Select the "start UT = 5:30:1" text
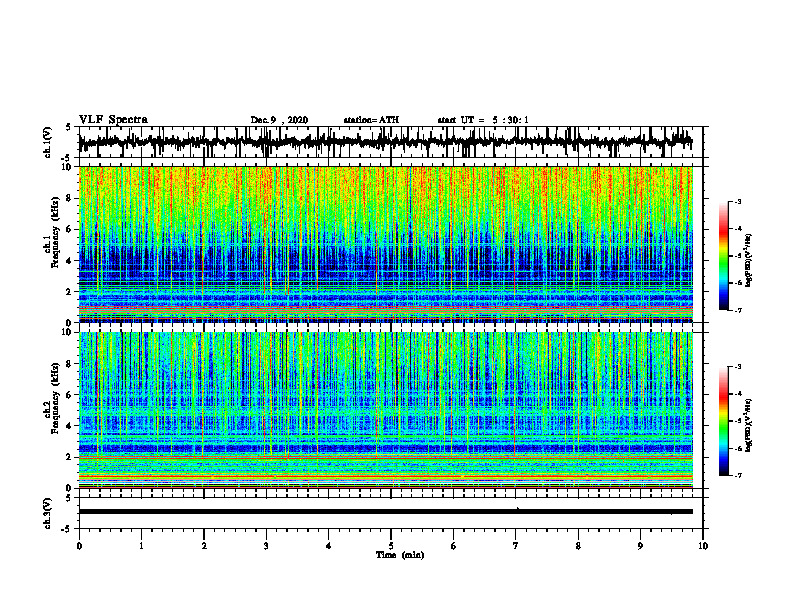 pyautogui.click(x=483, y=120)
